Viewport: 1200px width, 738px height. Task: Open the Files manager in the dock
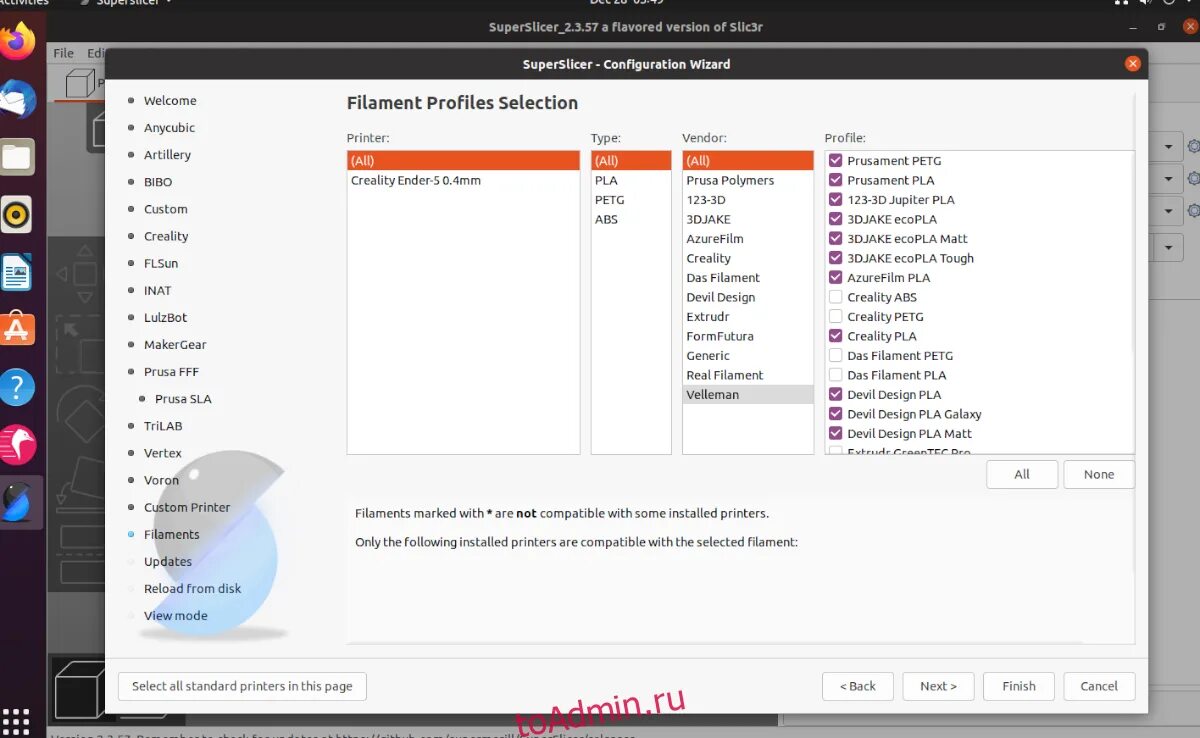pos(18,157)
